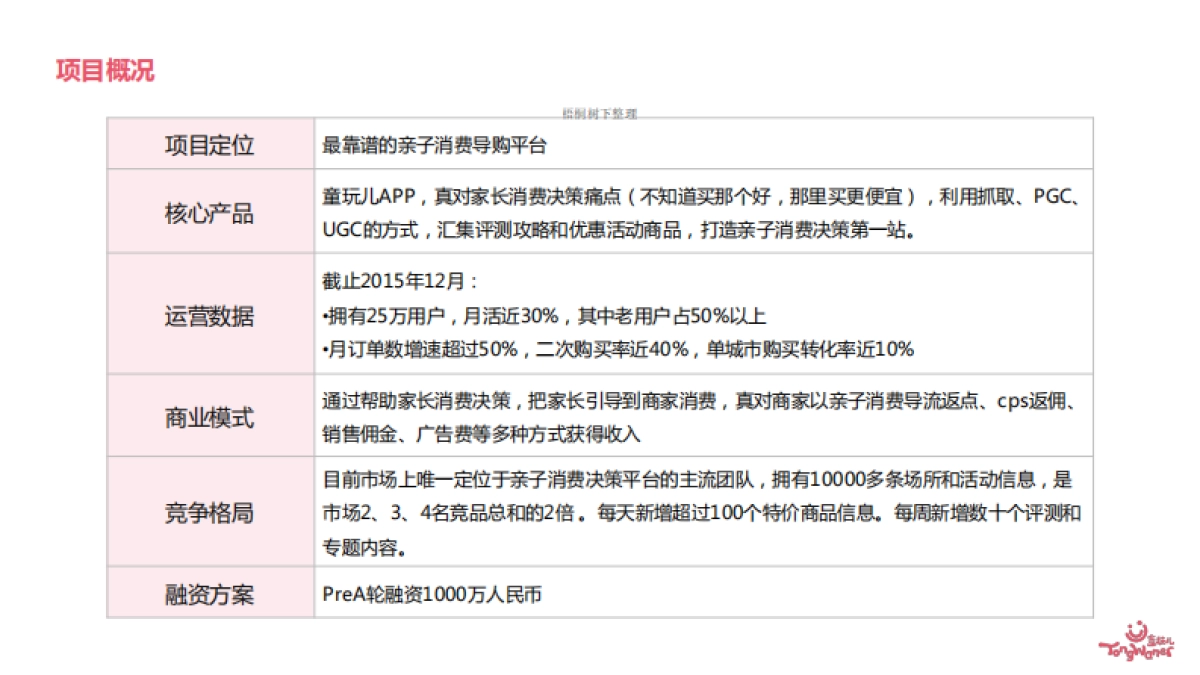Select the 月订单数增速超过50% bullet line
Screen dimensions: 1200x675
(615, 350)
